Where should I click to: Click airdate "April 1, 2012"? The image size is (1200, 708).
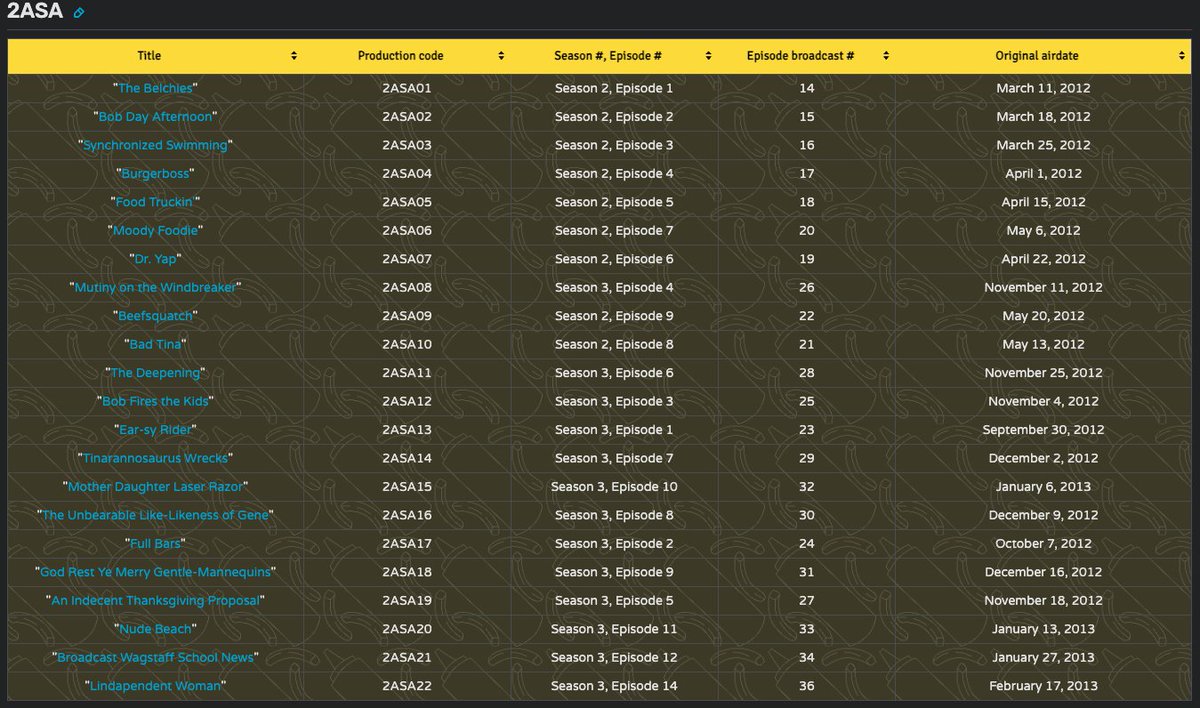coord(1043,174)
